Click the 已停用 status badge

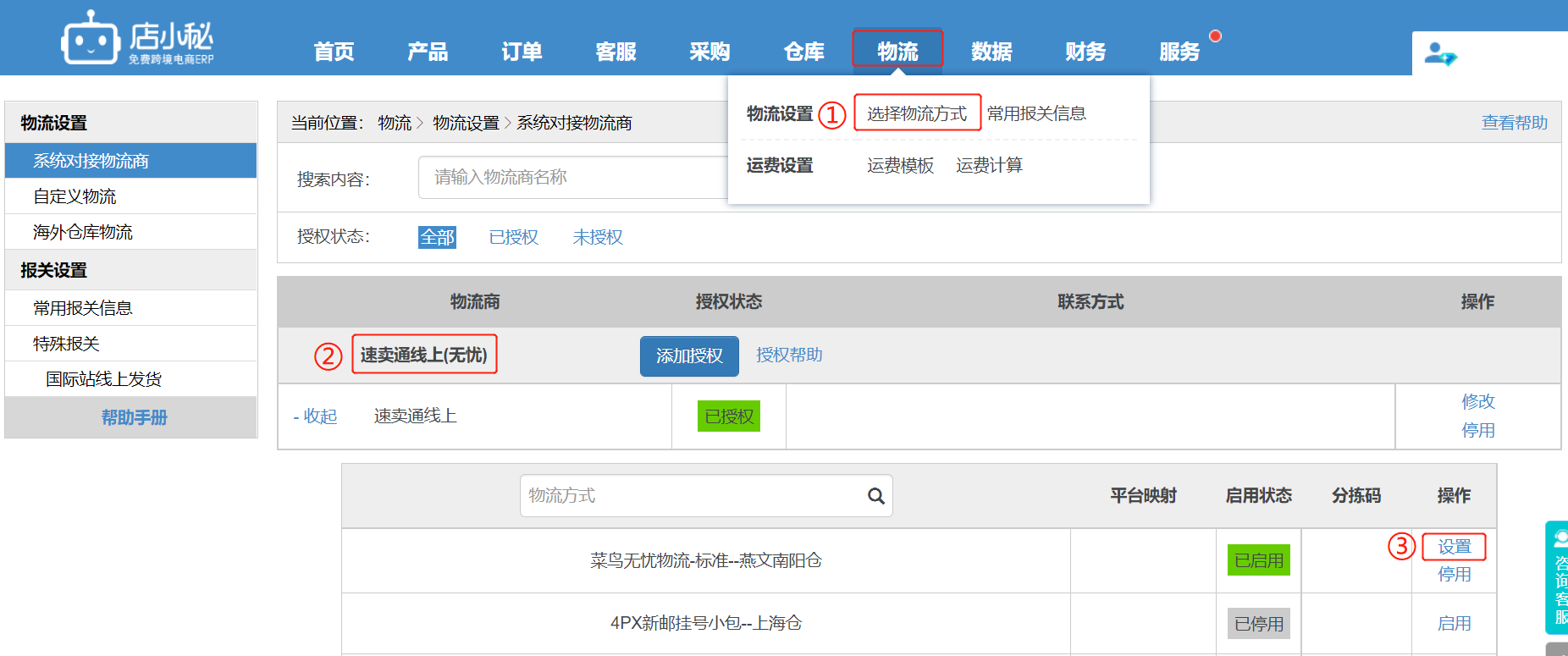point(1259,624)
